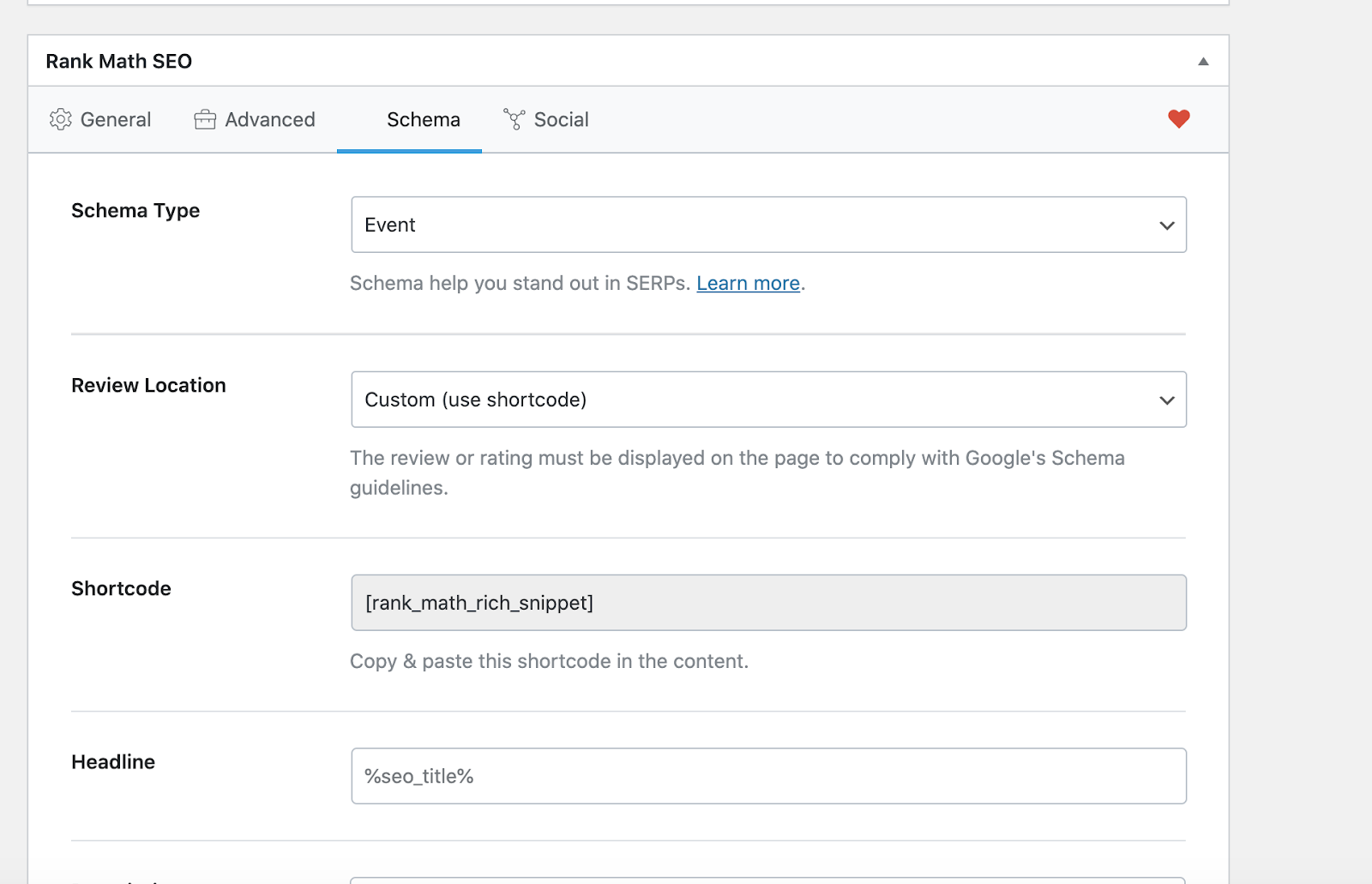Open the "Learn more" link
The width and height of the screenshot is (1372, 884).
point(748,284)
